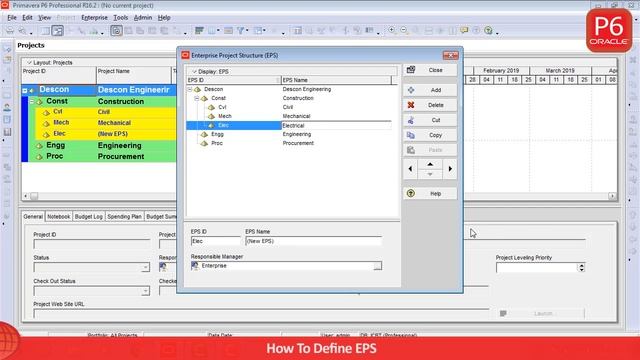Click the yellow speech bubble toolbar icon
640x360 pixels.
pos(464,30)
